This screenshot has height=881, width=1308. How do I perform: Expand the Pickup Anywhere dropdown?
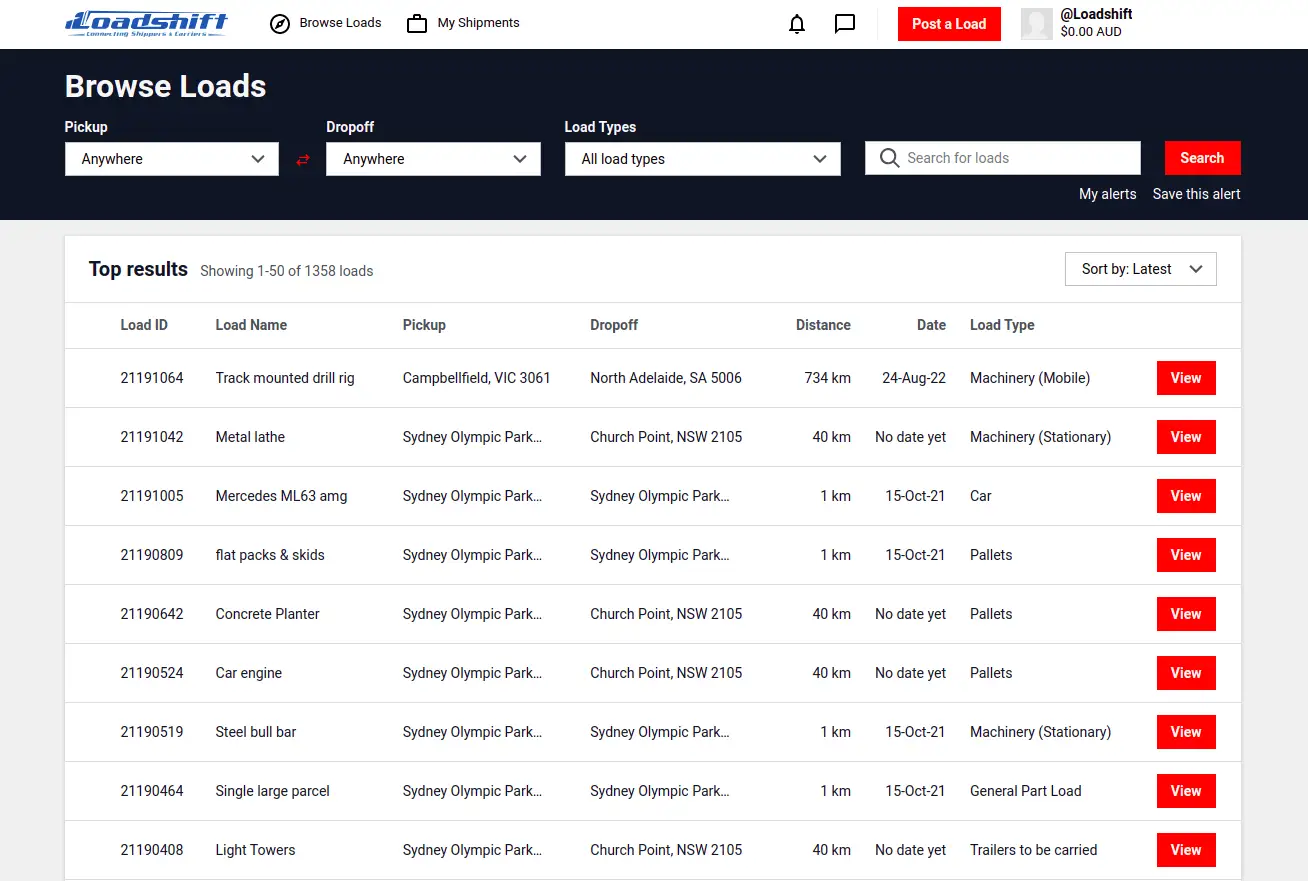click(172, 159)
